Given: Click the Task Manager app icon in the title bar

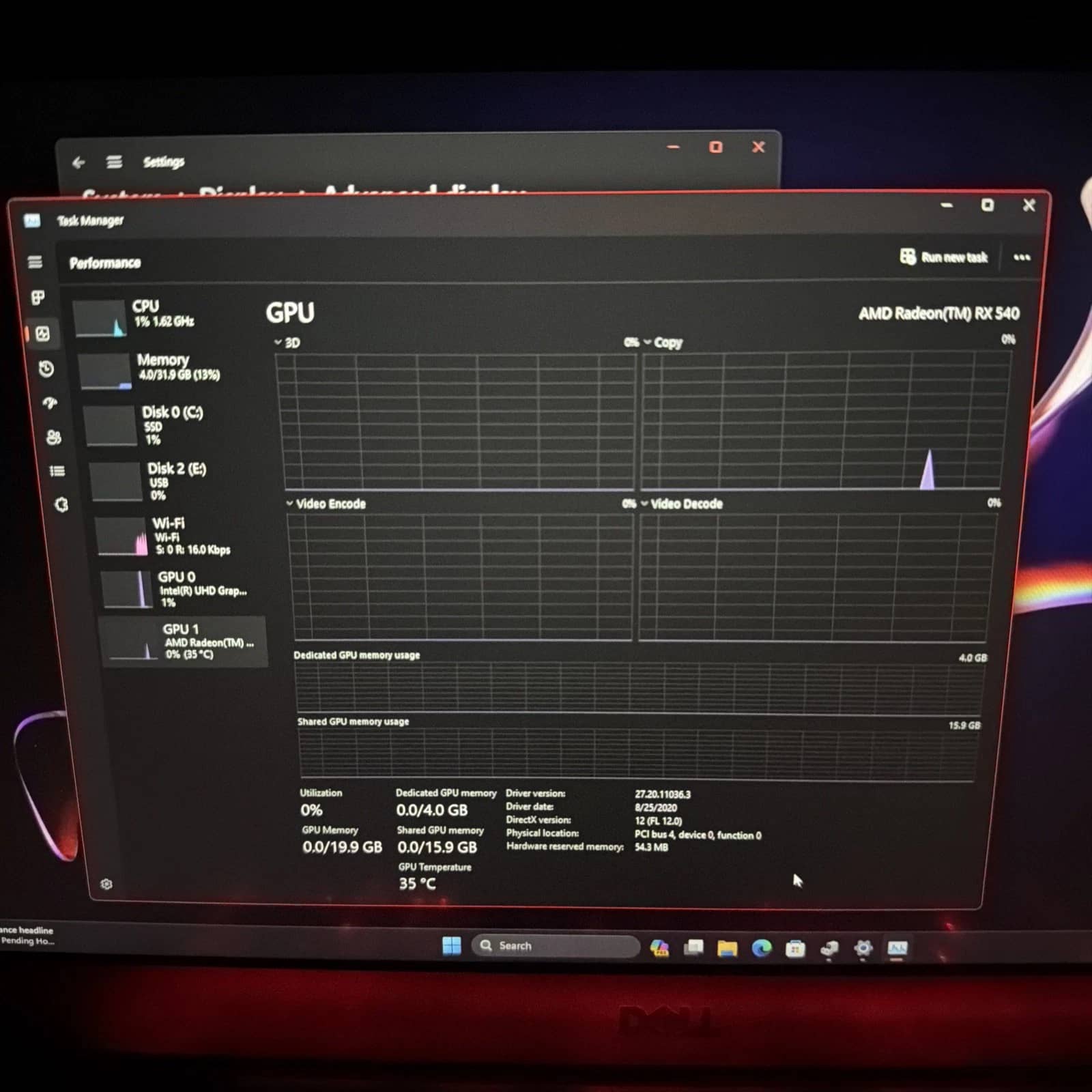Looking at the screenshot, I should [32, 220].
